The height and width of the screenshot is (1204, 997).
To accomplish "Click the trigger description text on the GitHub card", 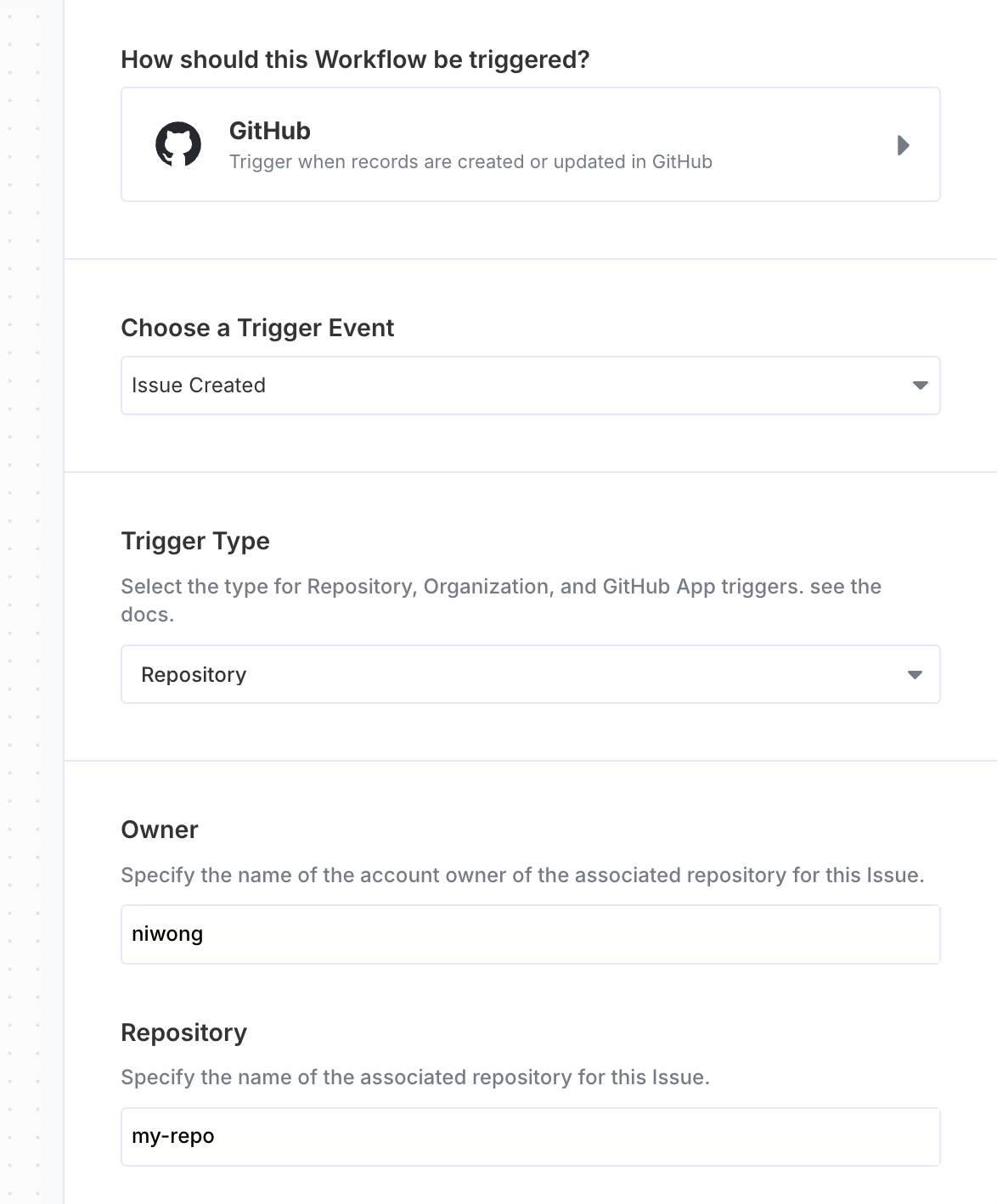I will point(472,161).
